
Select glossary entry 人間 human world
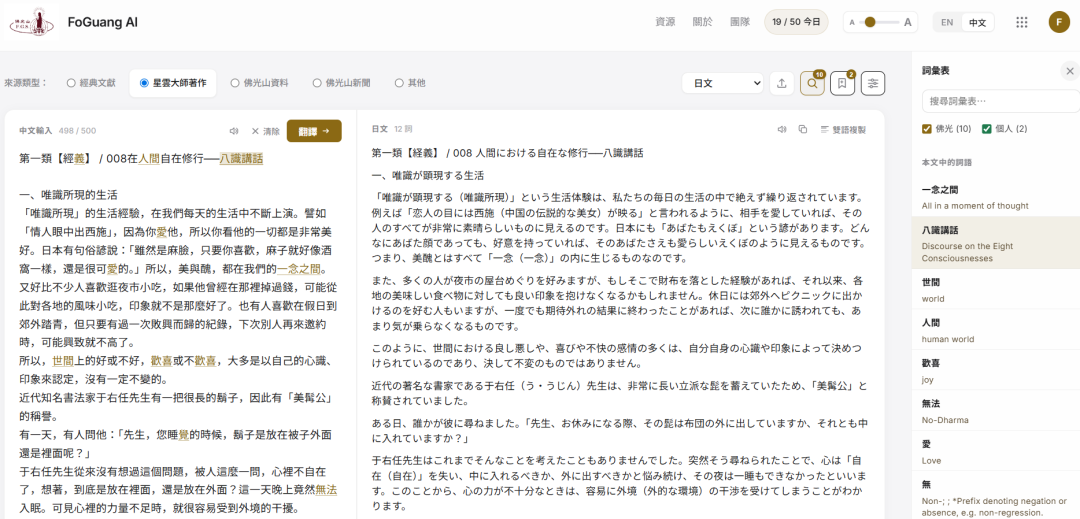[x=996, y=330]
